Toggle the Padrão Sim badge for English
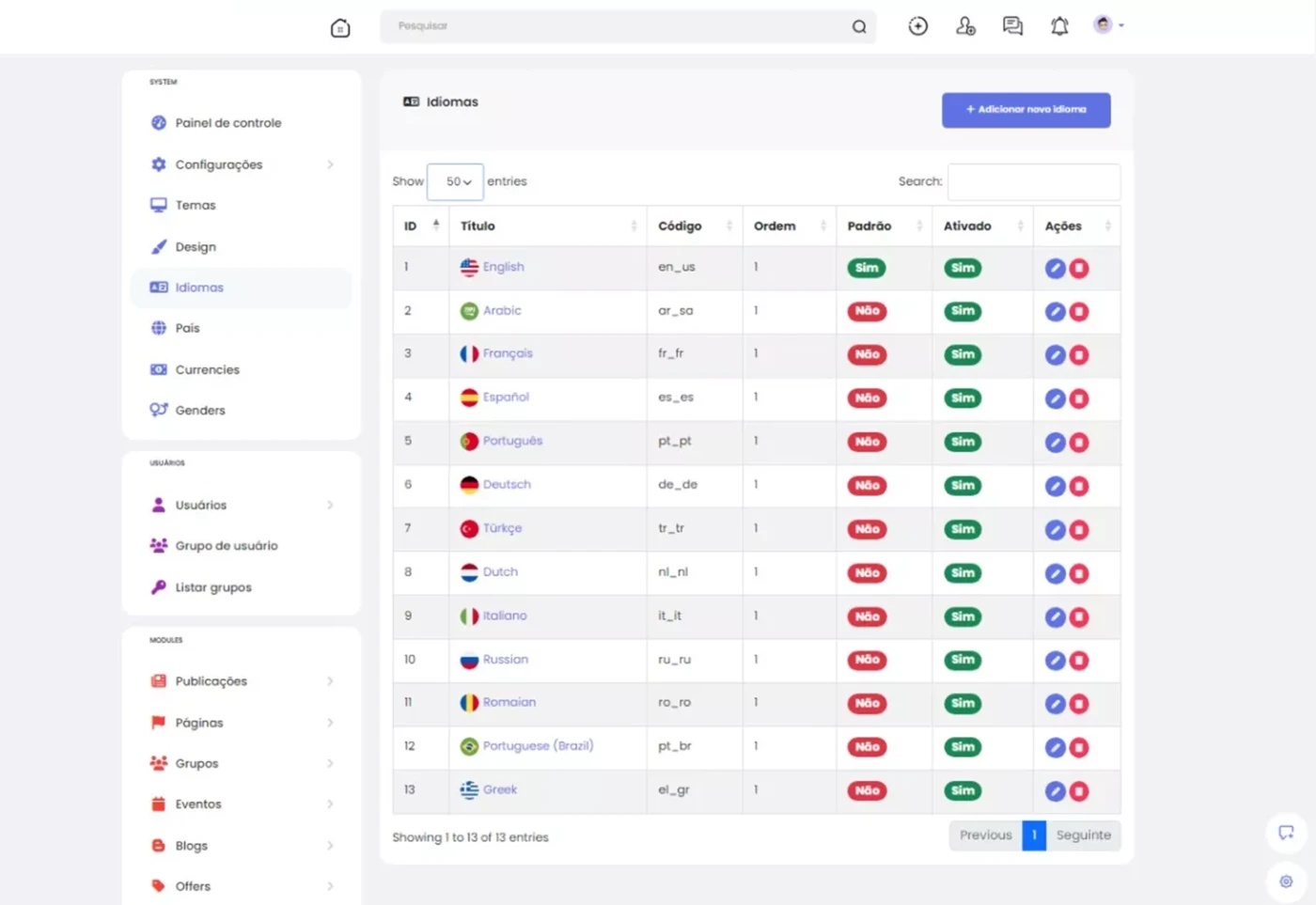The width and height of the screenshot is (1316, 905). coord(867,269)
